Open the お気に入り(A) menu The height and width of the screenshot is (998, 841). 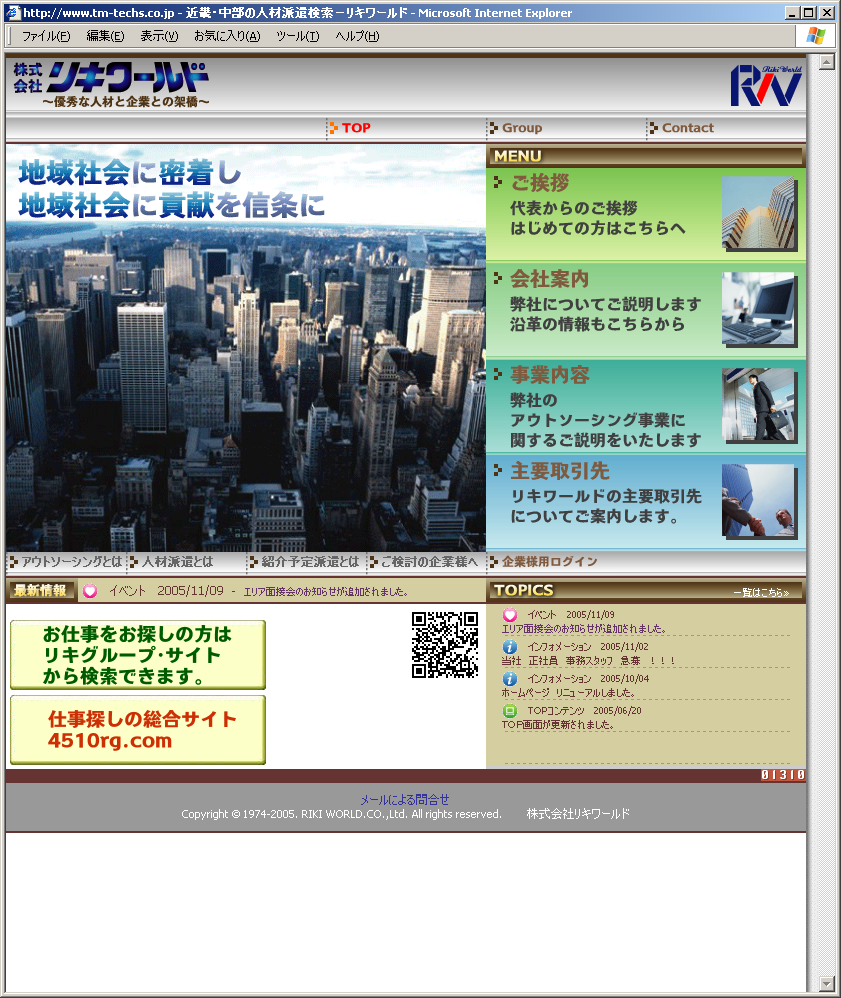[x=226, y=36]
